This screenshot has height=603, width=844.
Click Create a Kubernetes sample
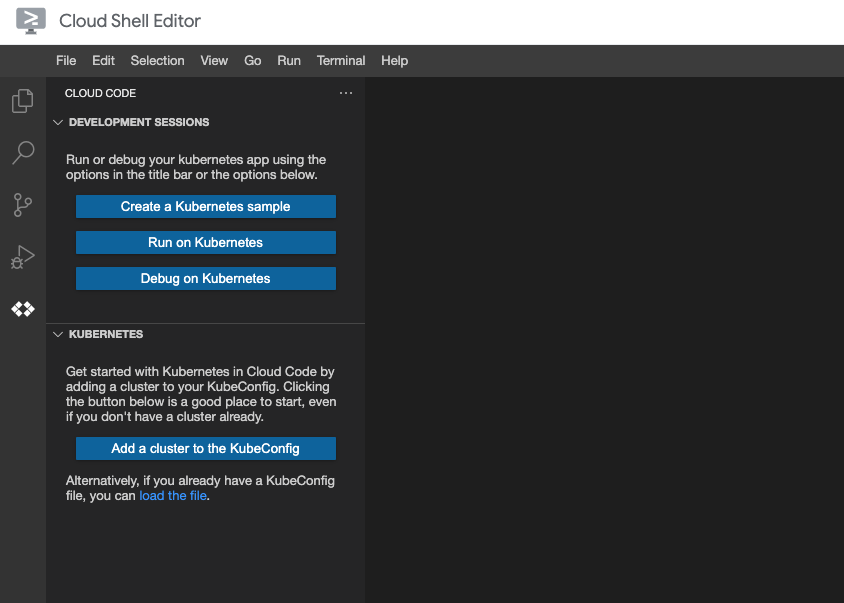[205, 206]
